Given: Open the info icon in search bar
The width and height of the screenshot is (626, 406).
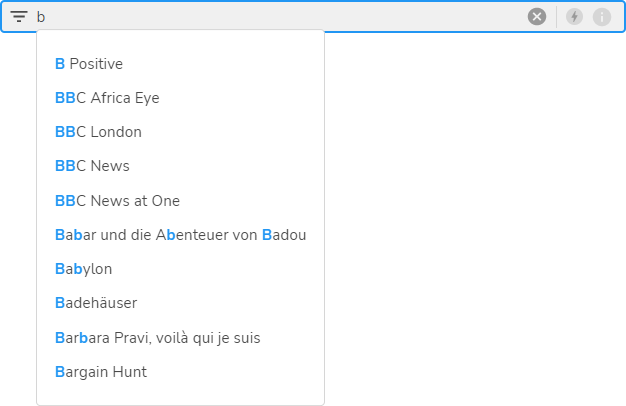Looking at the screenshot, I should coord(602,16).
